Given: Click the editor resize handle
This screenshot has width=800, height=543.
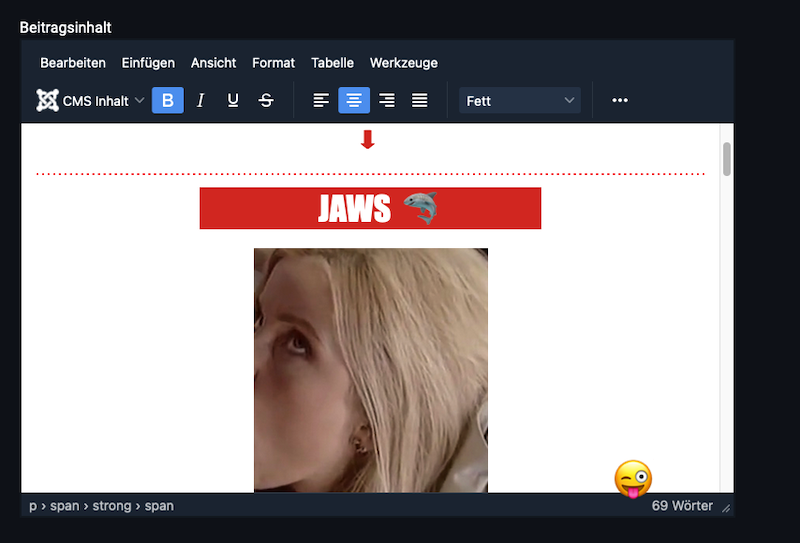Looking at the screenshot, I should pos(726,508).
